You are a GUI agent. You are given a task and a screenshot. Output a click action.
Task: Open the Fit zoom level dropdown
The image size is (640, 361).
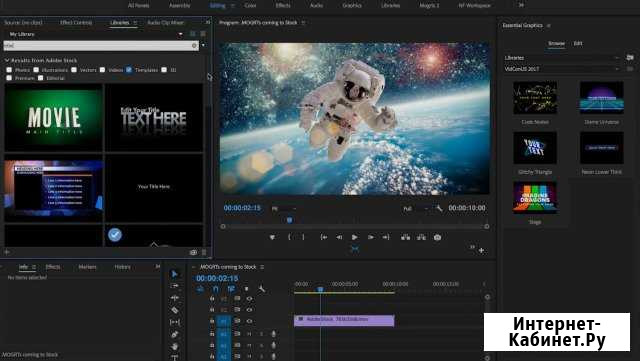pos(284,209)
